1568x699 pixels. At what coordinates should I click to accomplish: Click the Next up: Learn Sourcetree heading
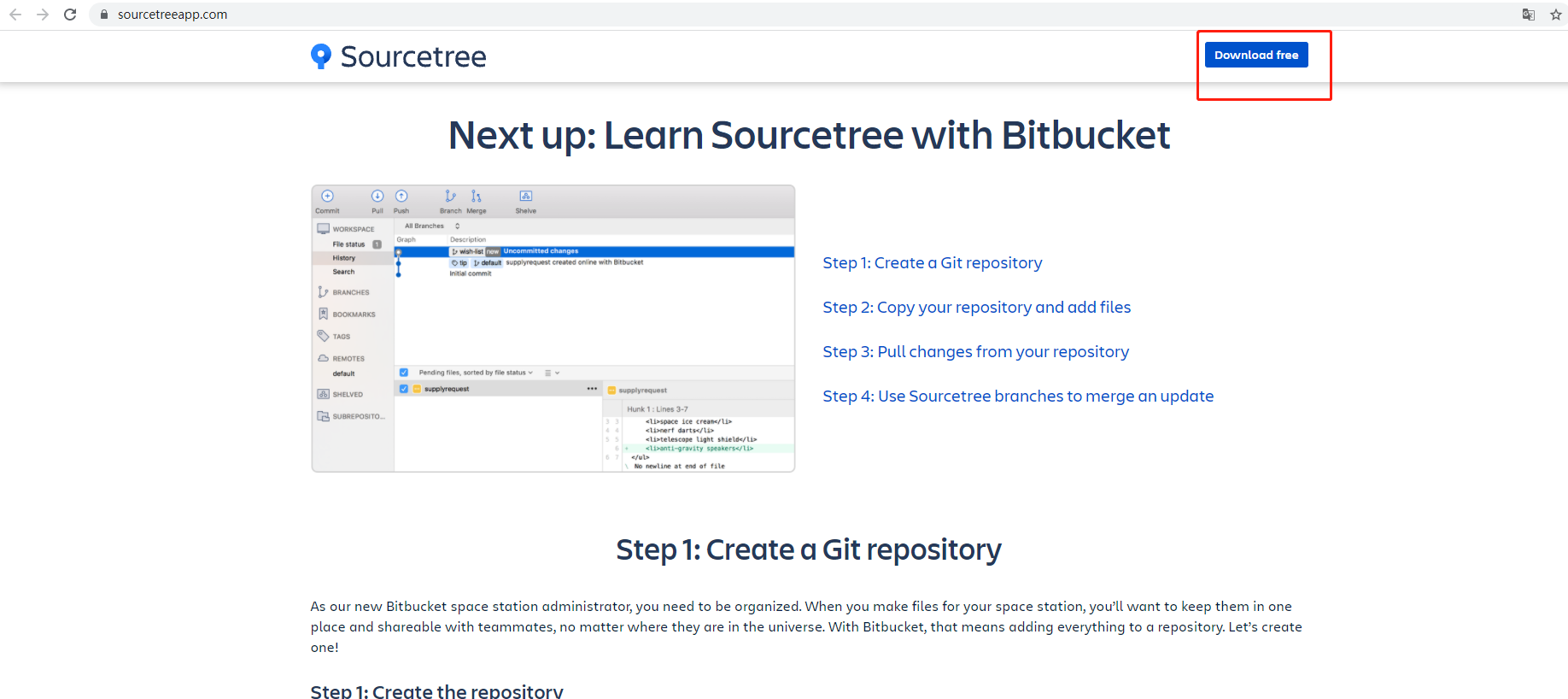coord(809,135)
